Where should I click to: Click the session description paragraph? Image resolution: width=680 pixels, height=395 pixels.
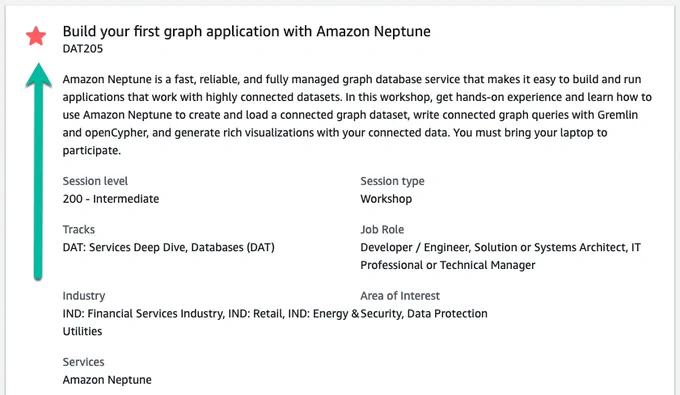357,115
